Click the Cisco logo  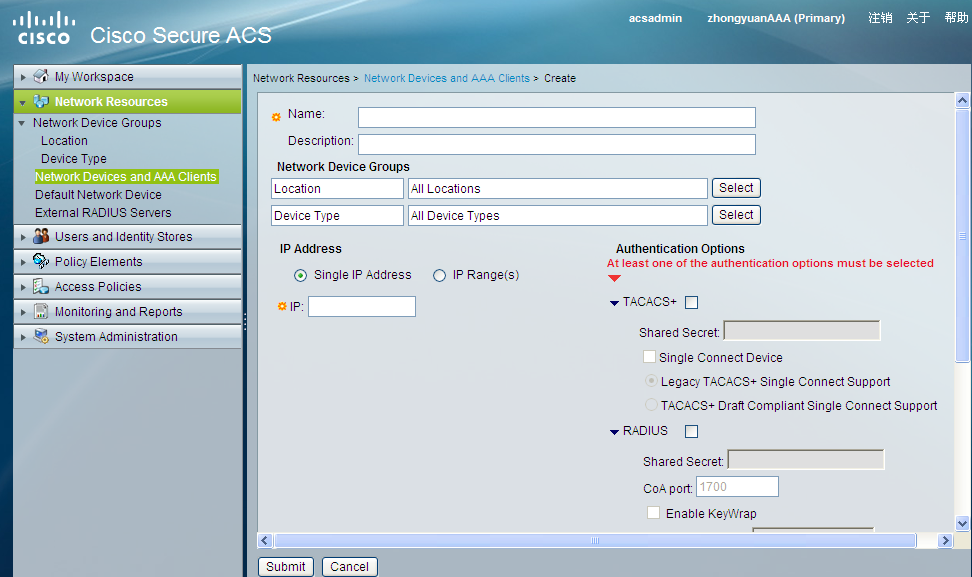[44, 28]
